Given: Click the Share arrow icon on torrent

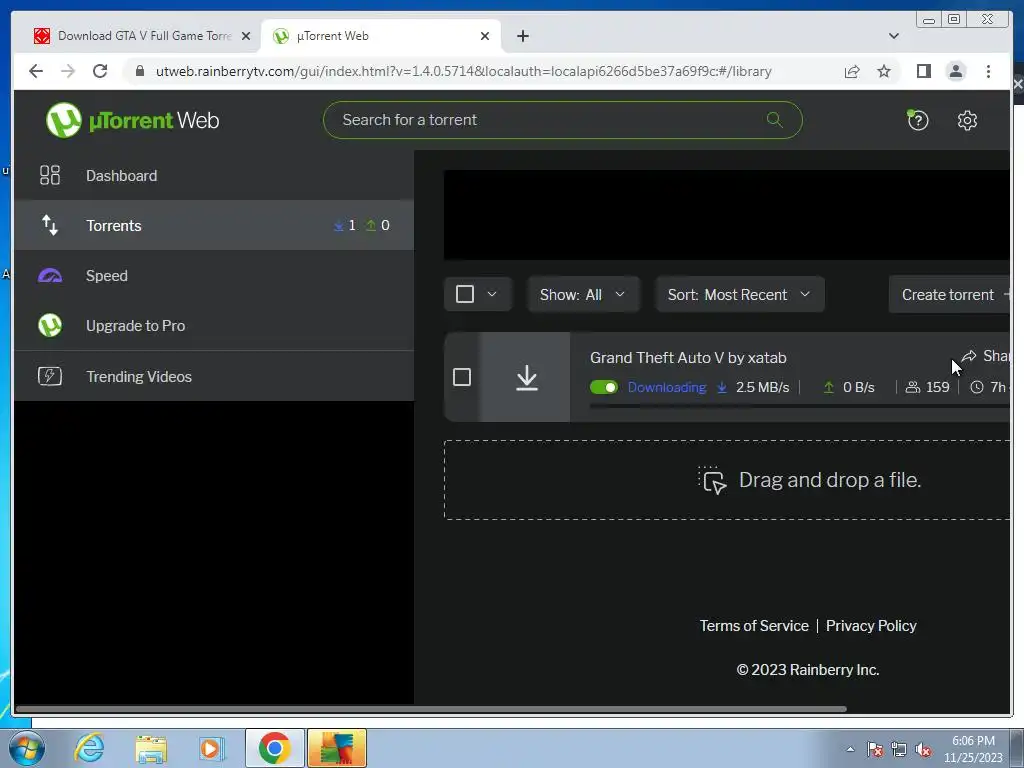Looking at the screenshot, I should (968, 356).
